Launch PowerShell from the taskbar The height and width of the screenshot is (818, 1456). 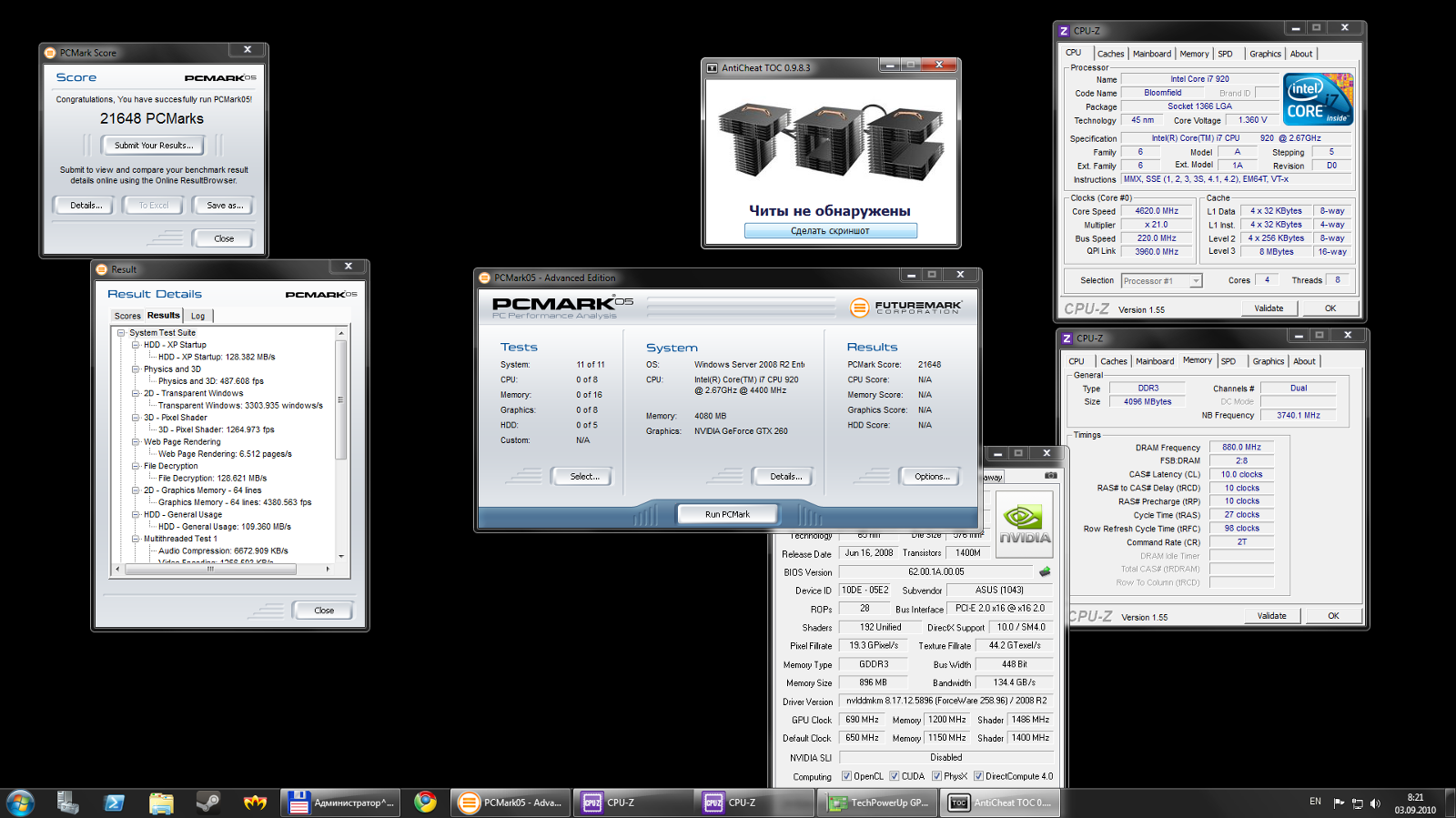pos(115,803)
